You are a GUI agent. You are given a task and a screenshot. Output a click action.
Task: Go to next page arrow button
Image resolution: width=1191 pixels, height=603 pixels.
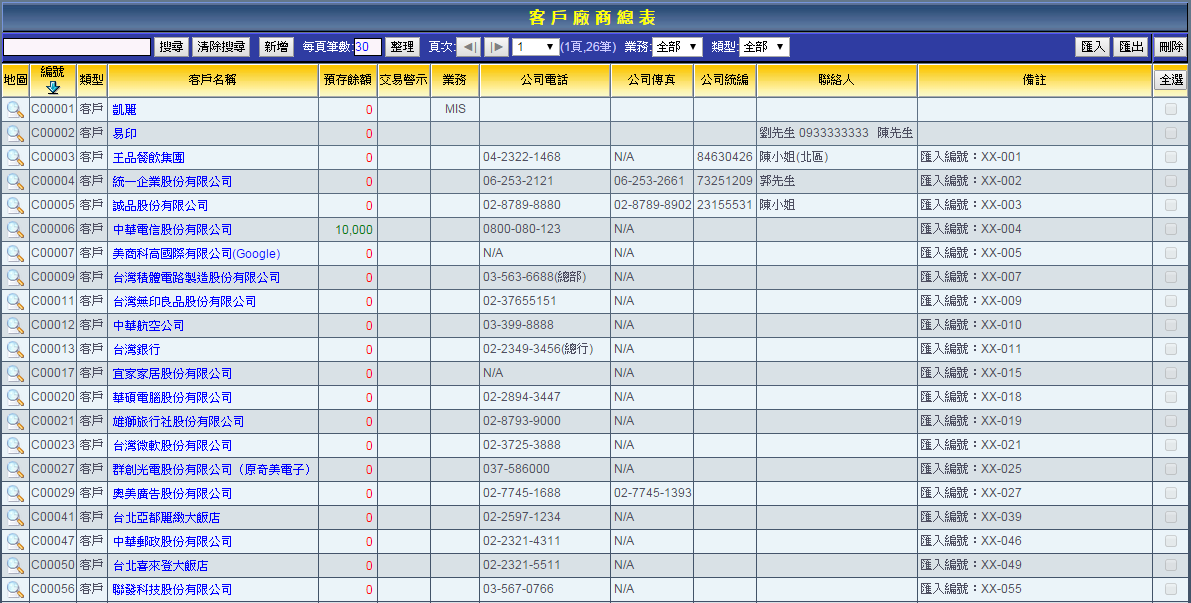(x=496, y=47)
